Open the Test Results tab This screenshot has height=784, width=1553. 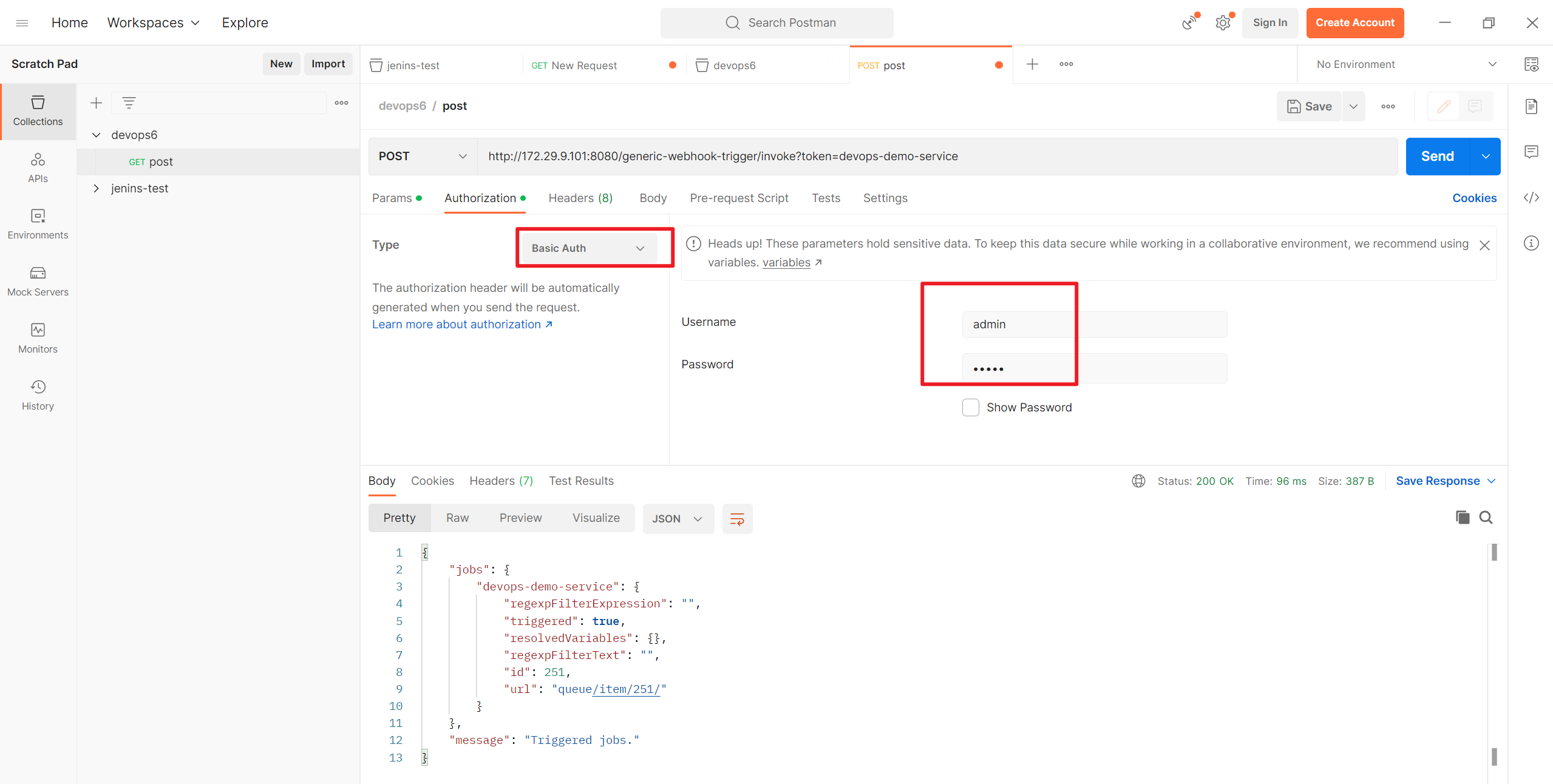click(581, 481)
